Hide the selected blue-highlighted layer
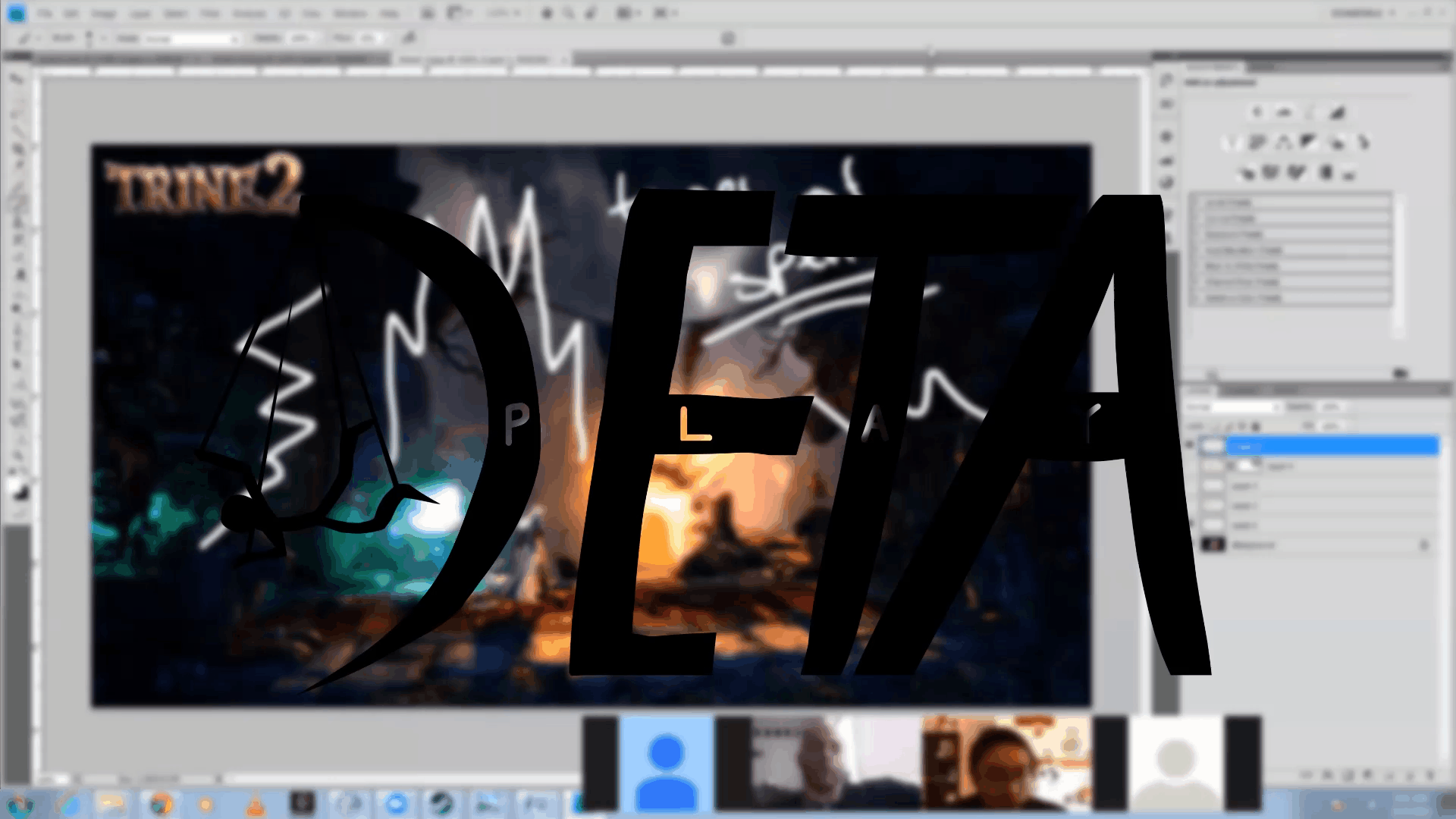This screenshot has height=819, width=1456. coord(1190,446)
